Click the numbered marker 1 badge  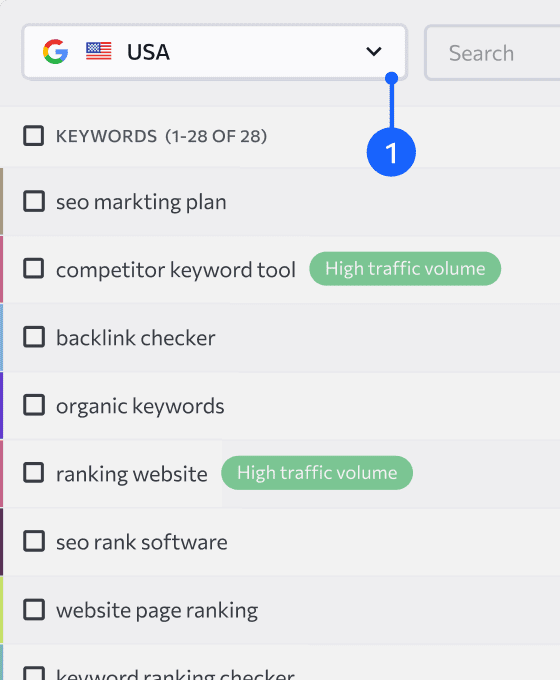coord(391,152)
